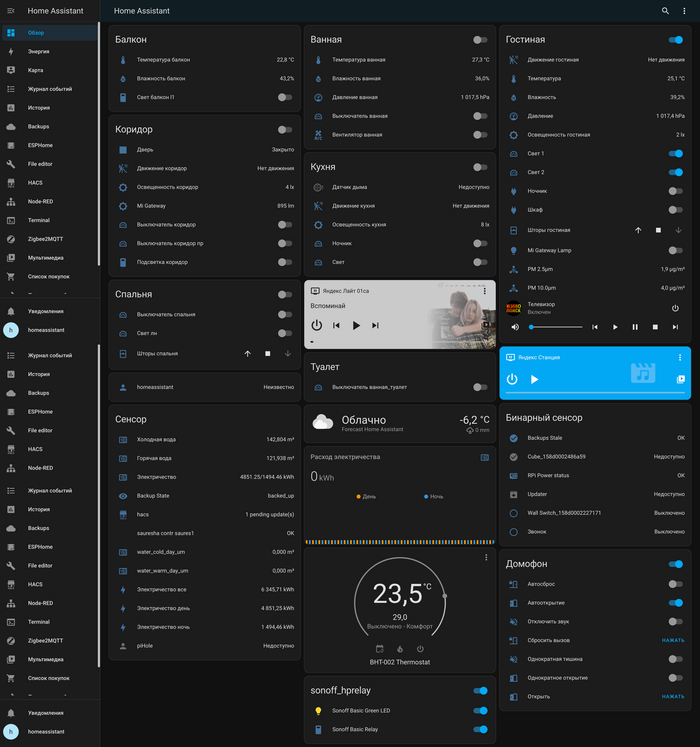The height and width of the screenshot is (747, 700).
Task: Click the Температура балкон thermometer icon
Action: tap(123, 60)
